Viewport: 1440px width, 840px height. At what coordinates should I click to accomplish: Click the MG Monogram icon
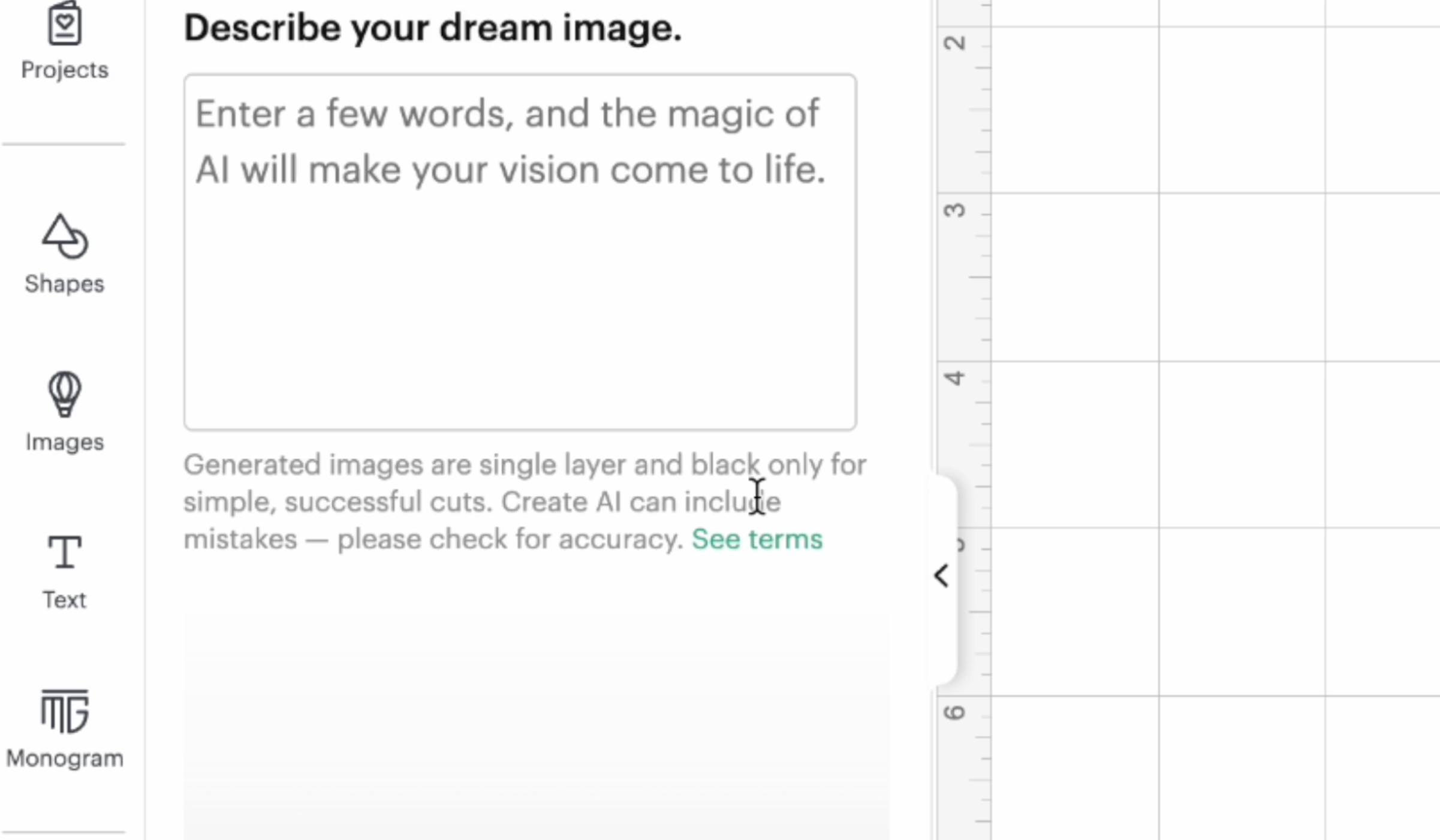[64, 713]
